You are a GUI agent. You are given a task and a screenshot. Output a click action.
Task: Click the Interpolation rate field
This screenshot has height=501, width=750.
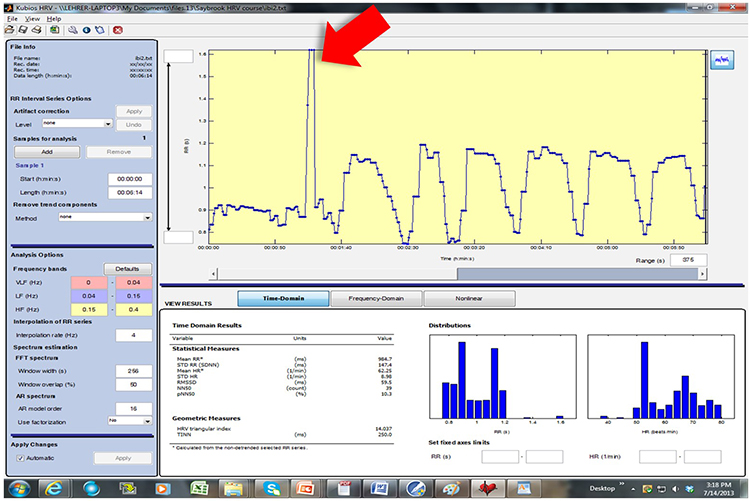coord(134,335)
